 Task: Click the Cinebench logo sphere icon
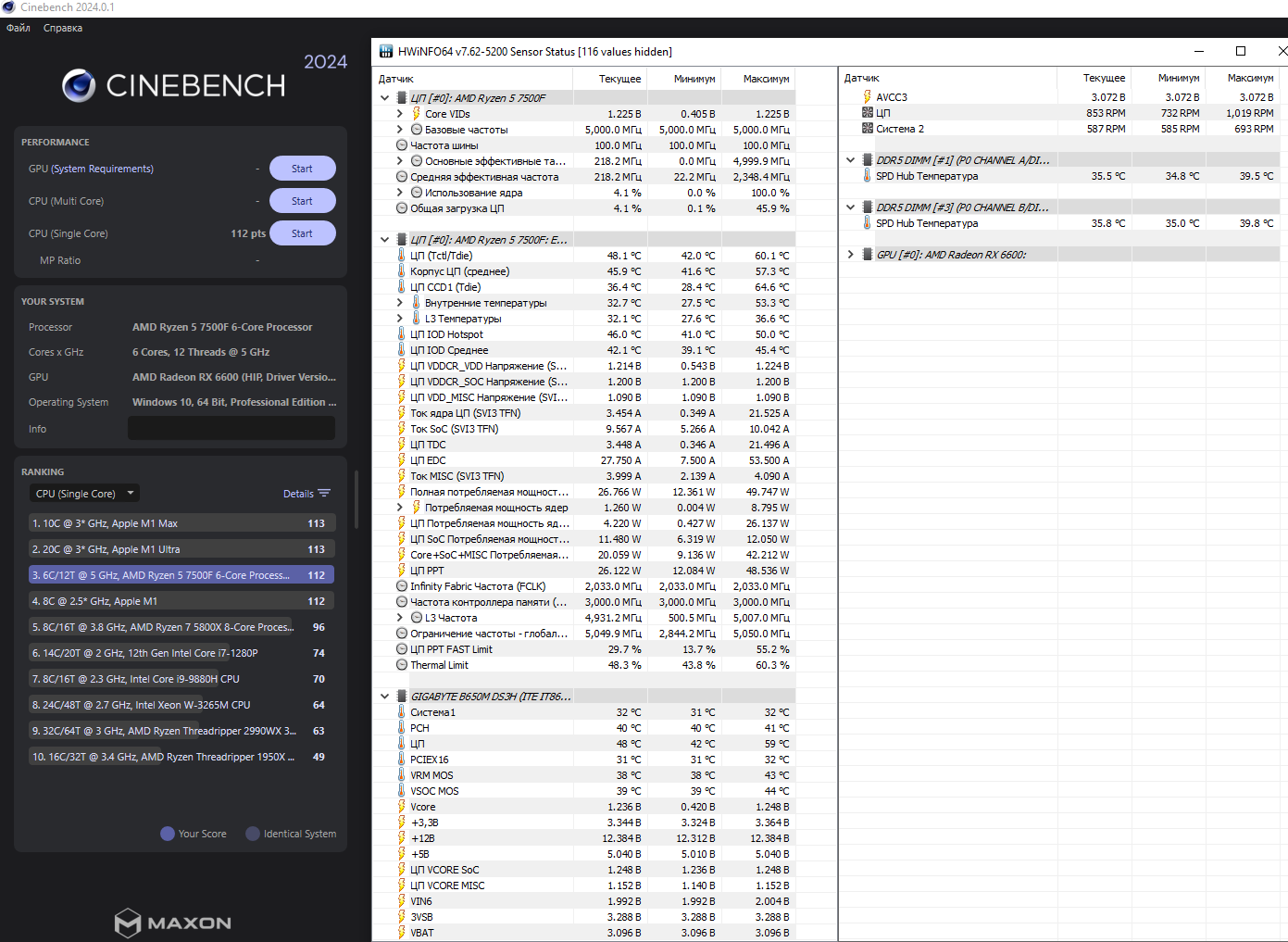[x=79, y=85]
